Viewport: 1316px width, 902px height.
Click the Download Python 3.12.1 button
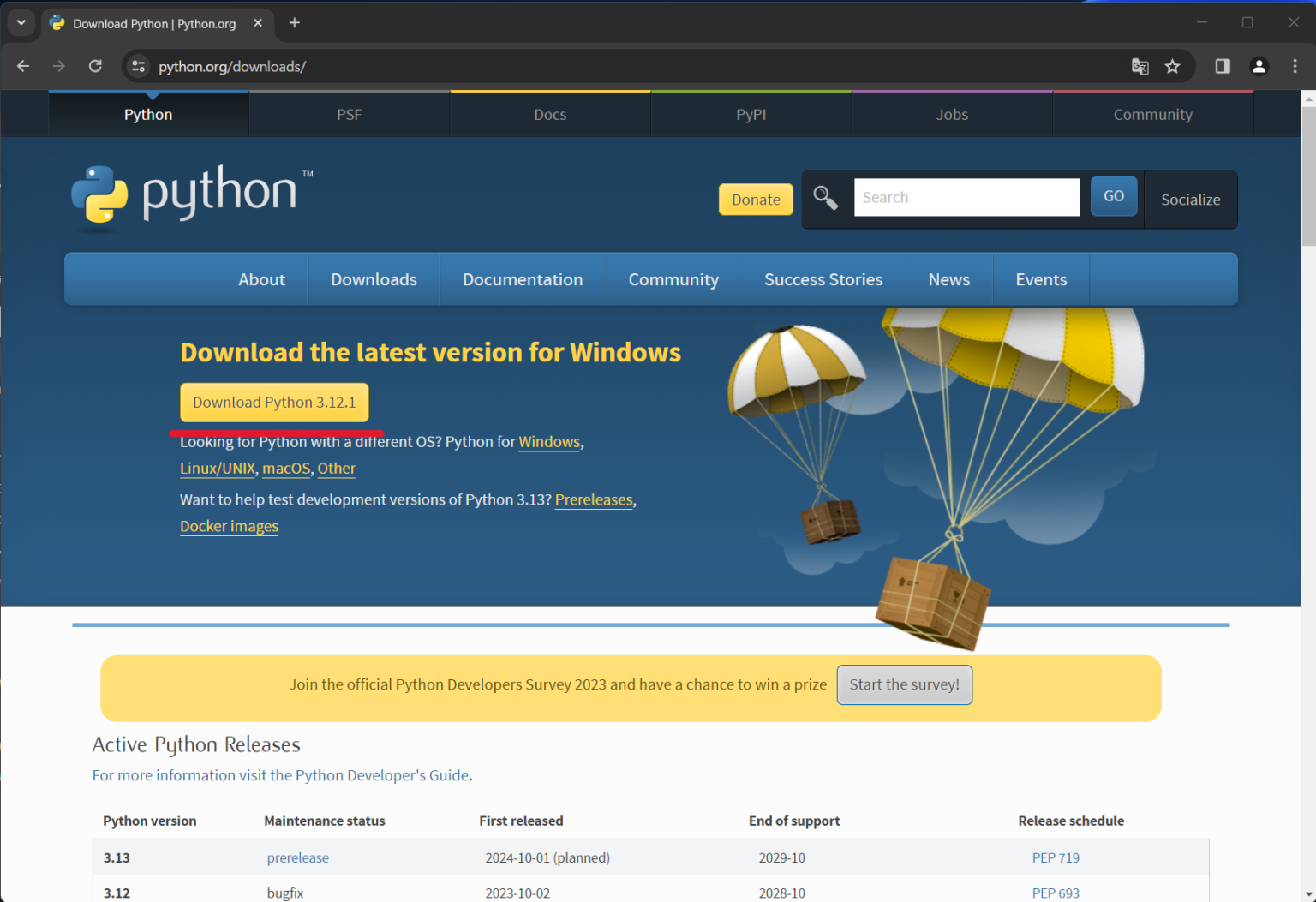(x=274, y=403)
